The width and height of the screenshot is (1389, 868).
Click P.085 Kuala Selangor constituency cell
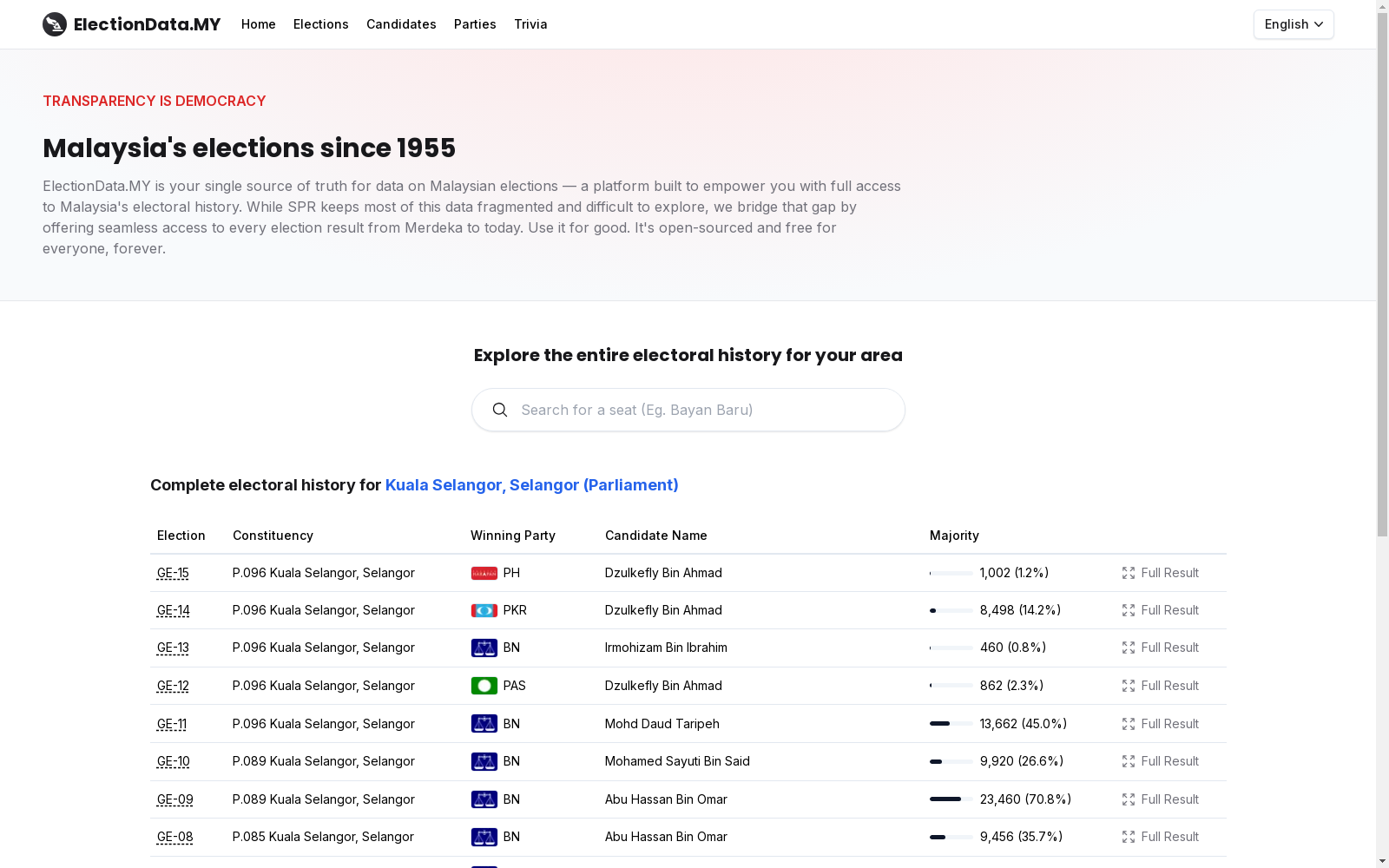[323, 837]
